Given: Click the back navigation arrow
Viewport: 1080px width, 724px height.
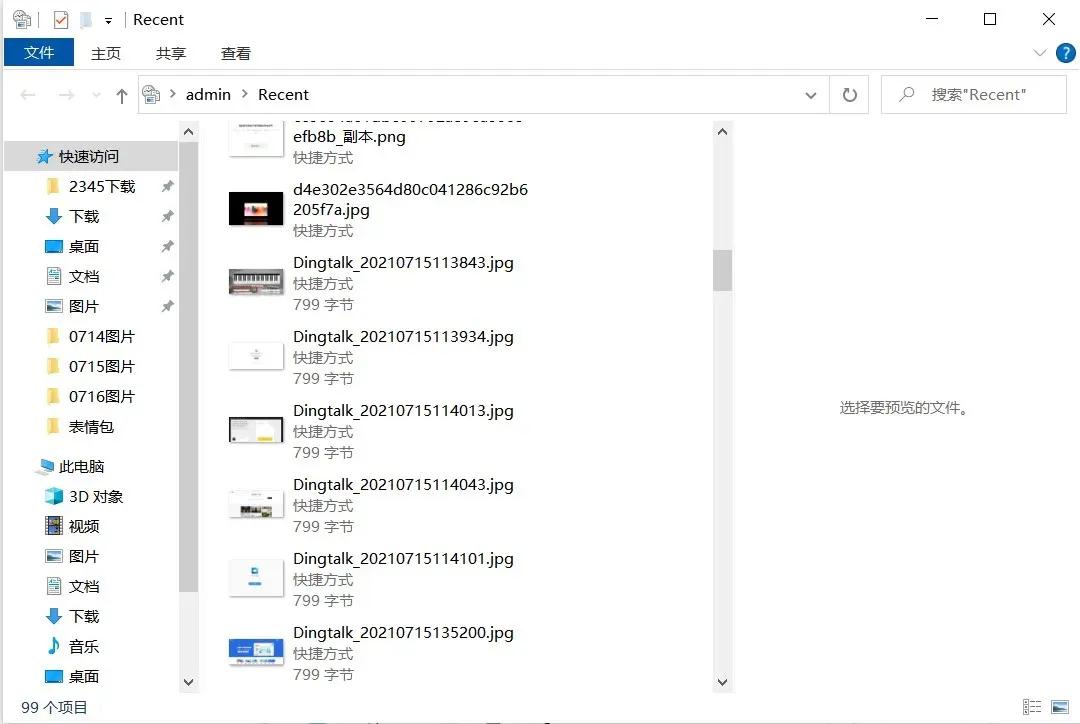Looking at the screenshot, I should pos(27,94).
